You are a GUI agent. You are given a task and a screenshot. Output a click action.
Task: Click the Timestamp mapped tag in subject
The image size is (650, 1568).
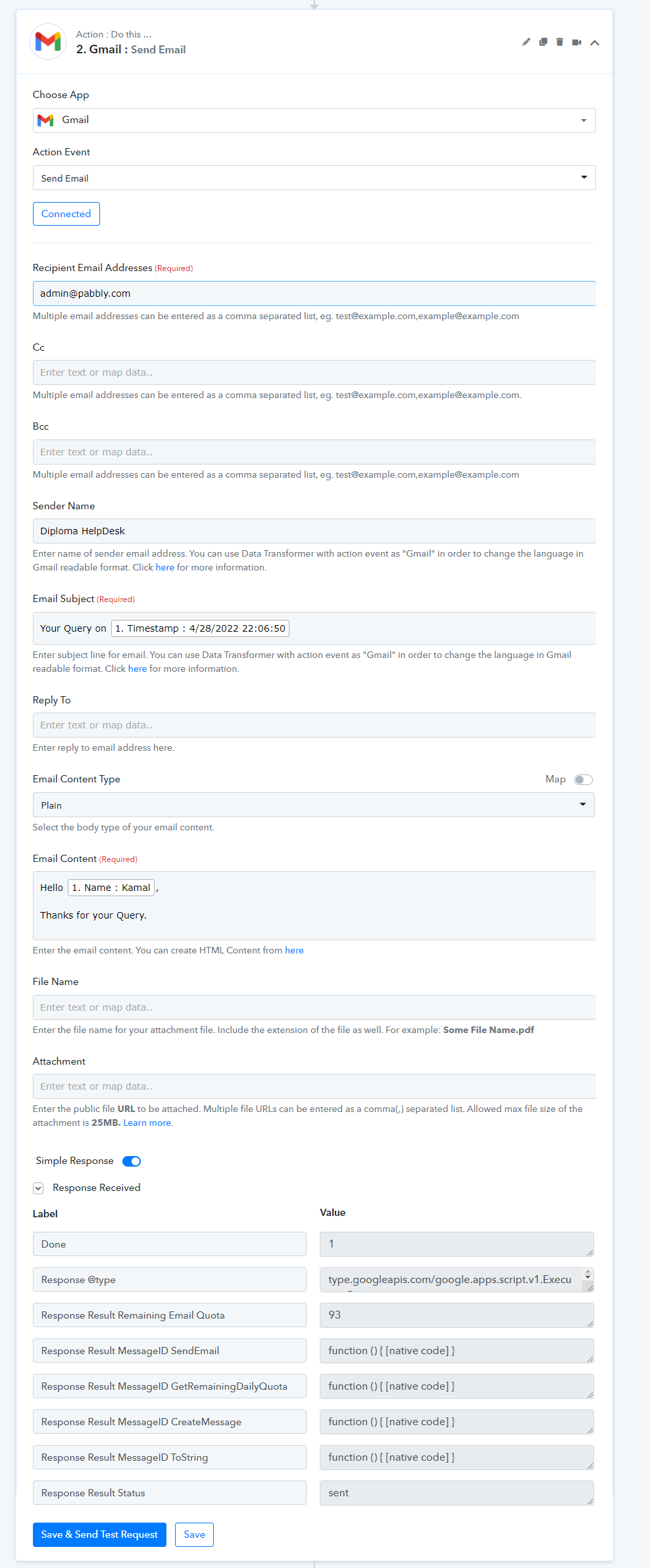(x=200, y=628)
